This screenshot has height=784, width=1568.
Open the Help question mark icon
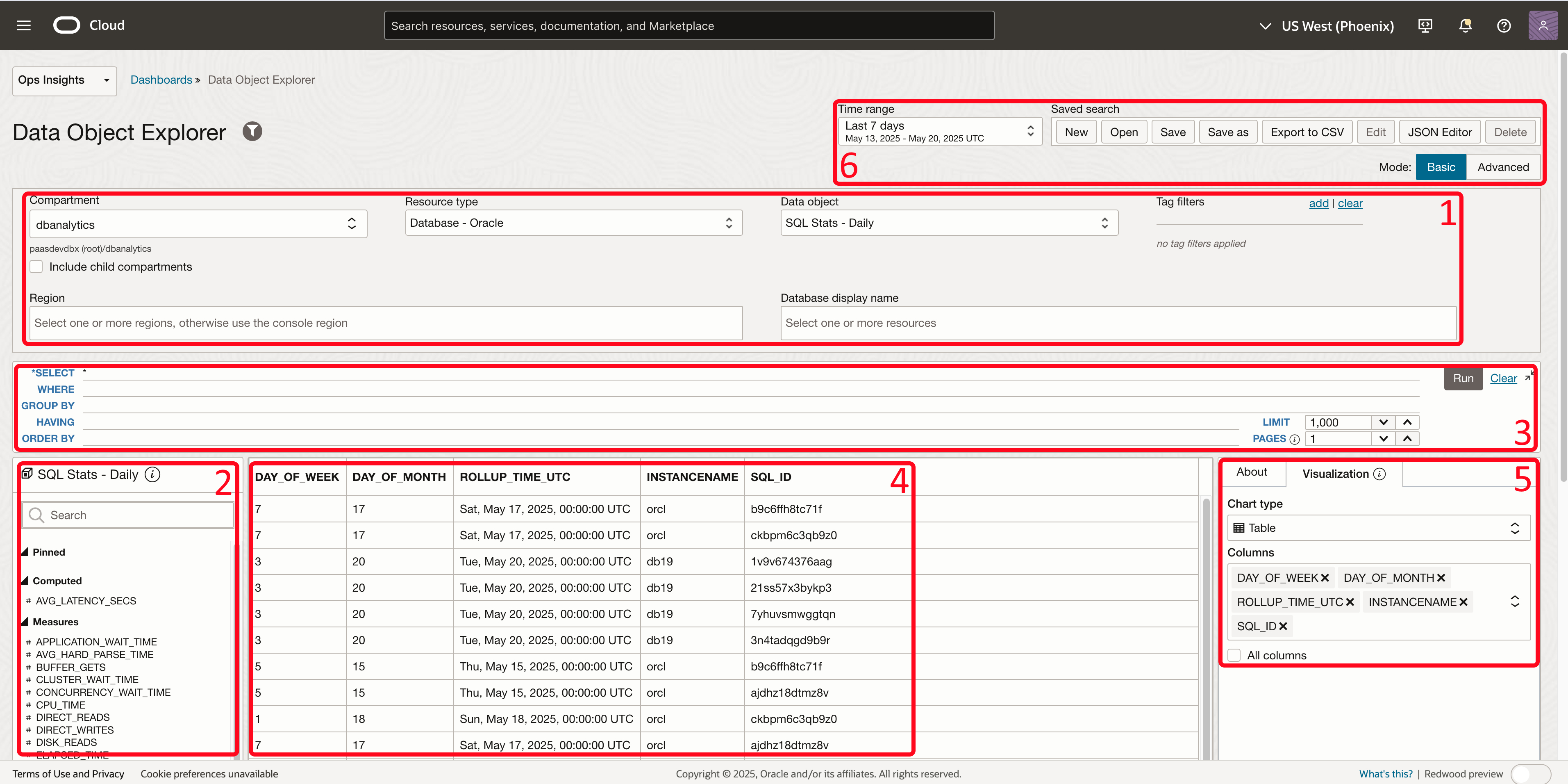click(x=1504, y=25)
